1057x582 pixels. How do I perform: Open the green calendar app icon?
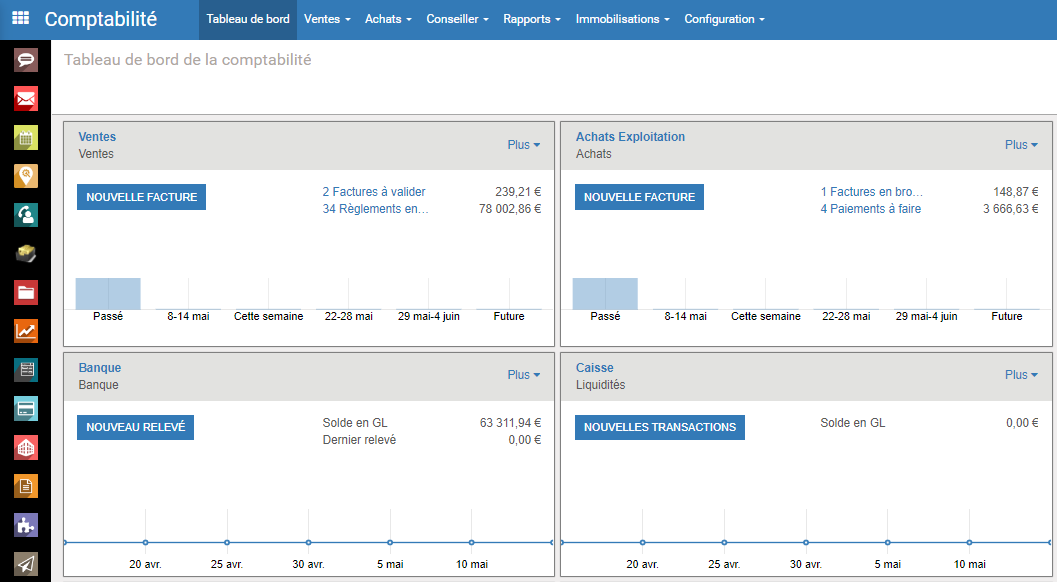click(x=26, y=138)
